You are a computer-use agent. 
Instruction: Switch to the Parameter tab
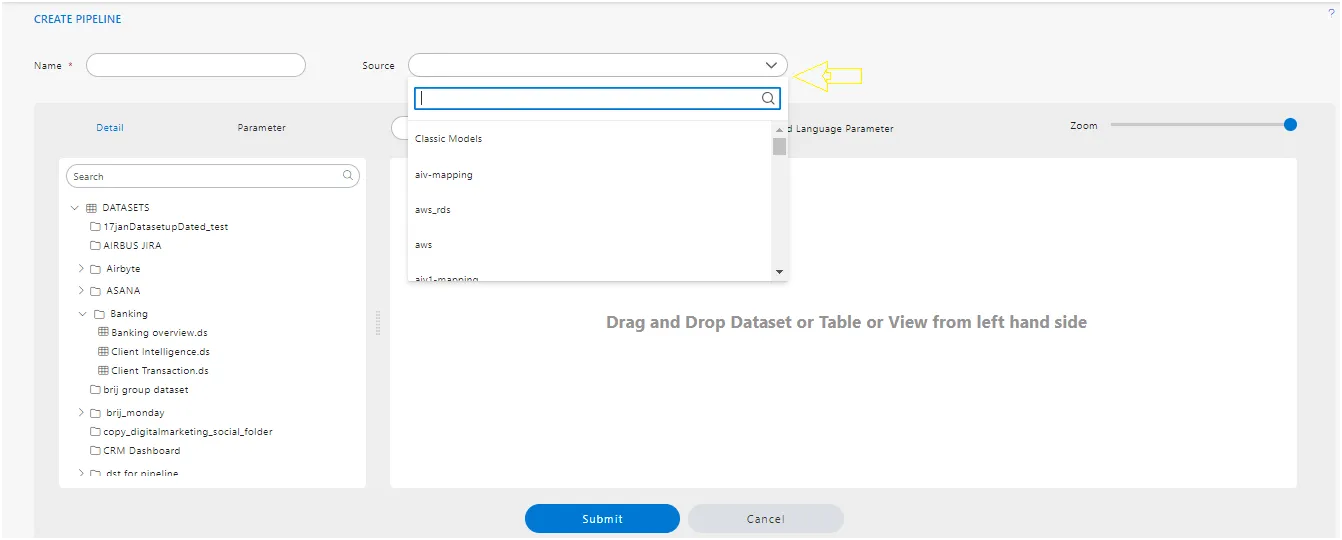262,128
